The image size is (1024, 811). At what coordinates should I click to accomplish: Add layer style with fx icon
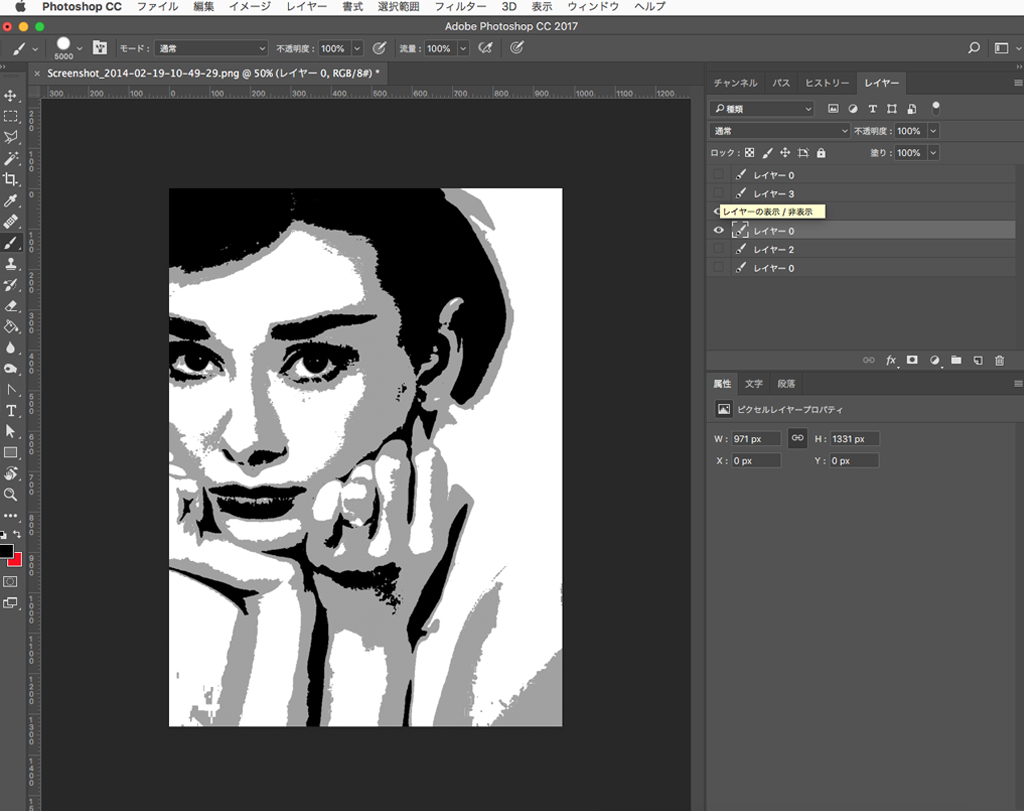coord(891,360)
